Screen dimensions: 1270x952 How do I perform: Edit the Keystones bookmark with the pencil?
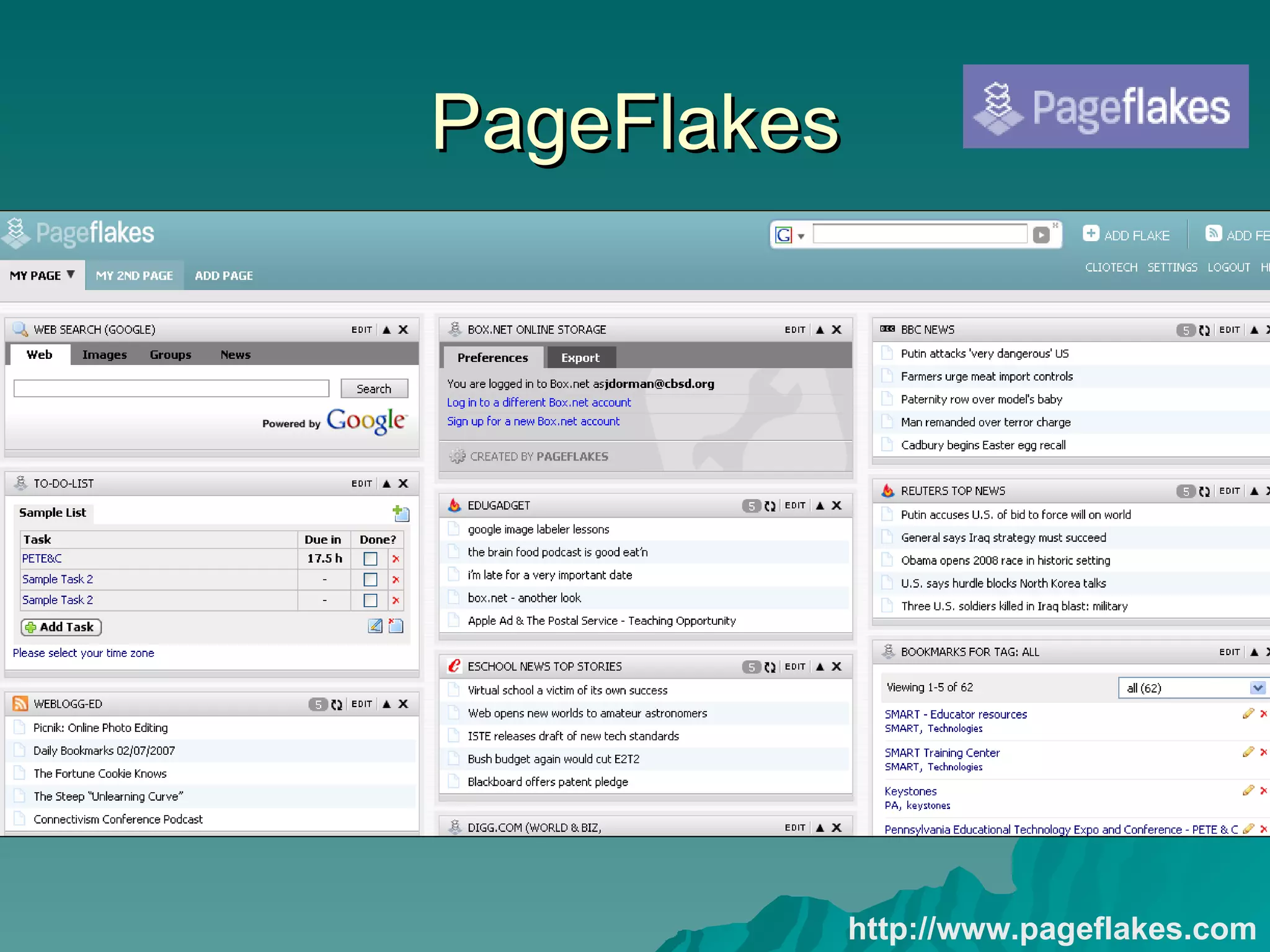coord(1248,791)
